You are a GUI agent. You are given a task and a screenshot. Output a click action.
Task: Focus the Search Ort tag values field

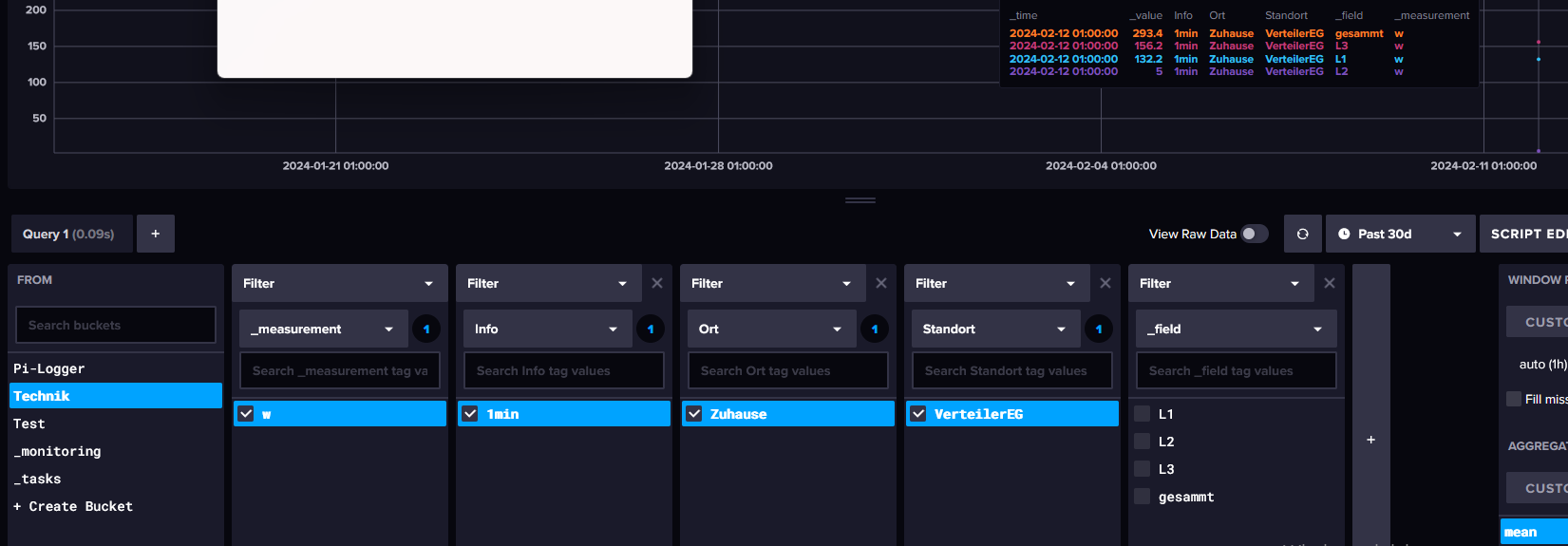coord(788,370)
